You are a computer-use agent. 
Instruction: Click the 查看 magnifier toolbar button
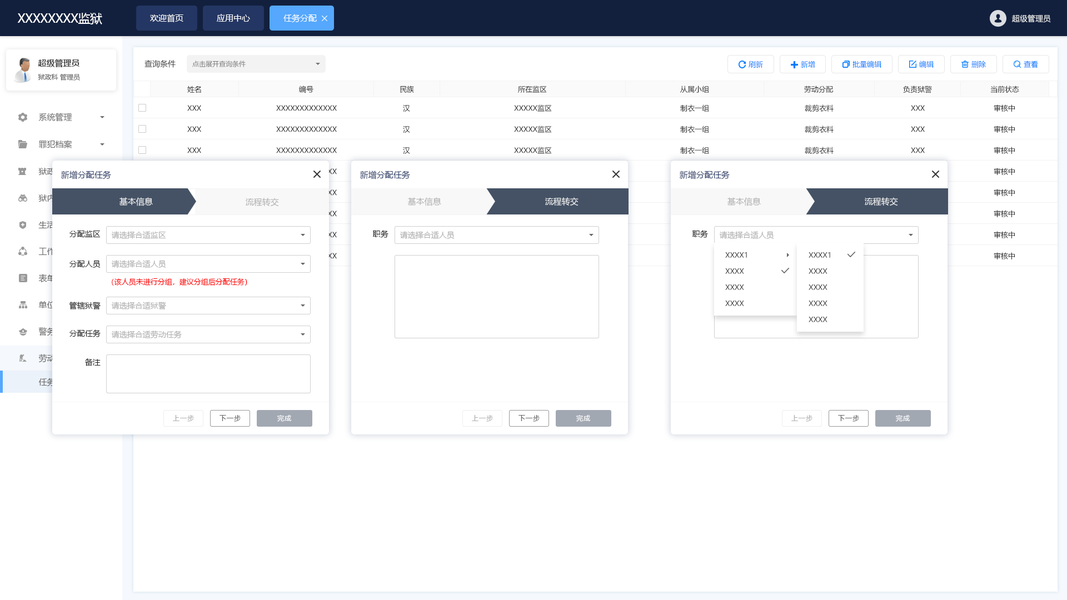pos(1025,64)
